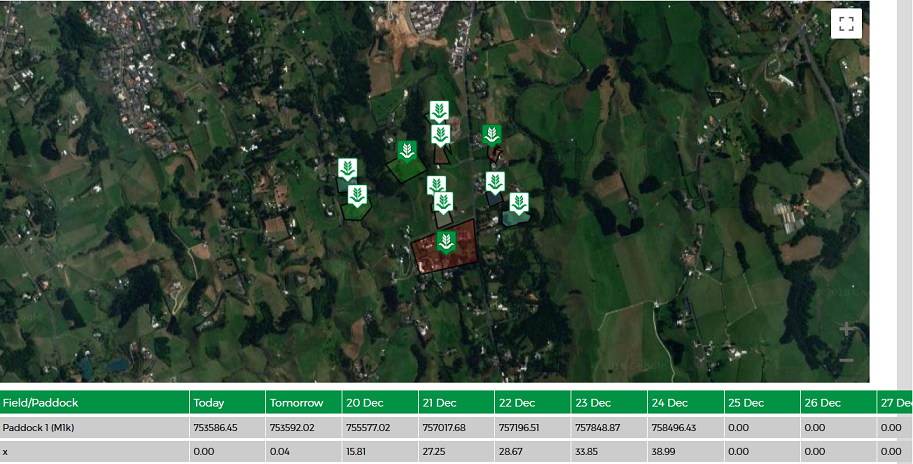Click Paddock 1 (M1k) value under 26 Dec
913x464 pixels.
pos(815,428)
